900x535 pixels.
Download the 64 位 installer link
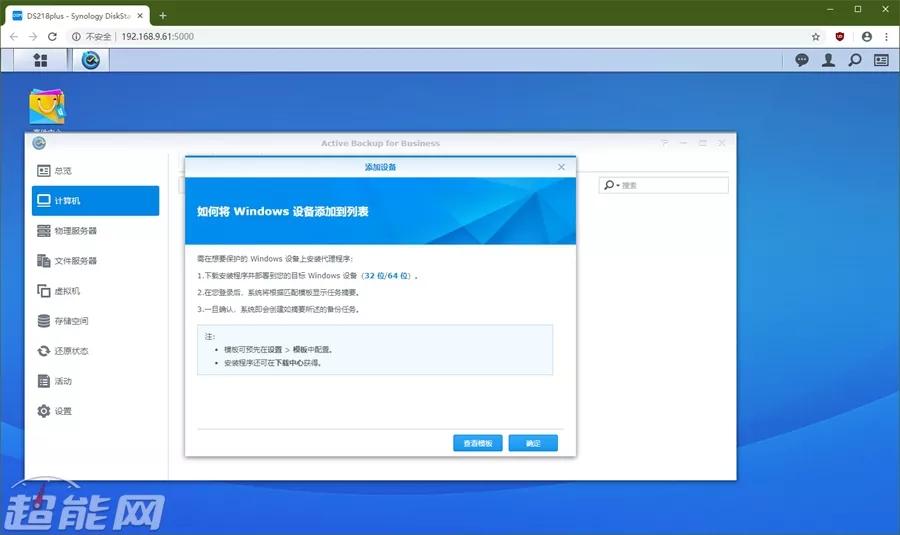(x=398, y=276)
